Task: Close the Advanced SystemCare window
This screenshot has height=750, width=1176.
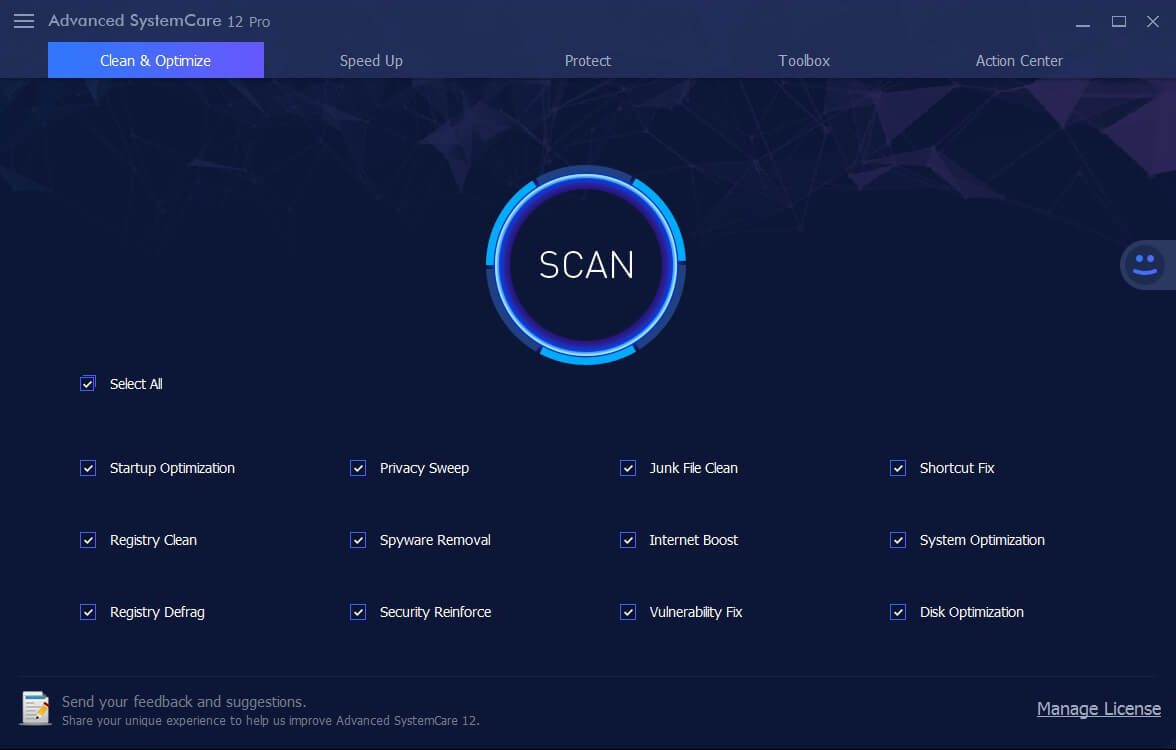Action: (1153, 22)
